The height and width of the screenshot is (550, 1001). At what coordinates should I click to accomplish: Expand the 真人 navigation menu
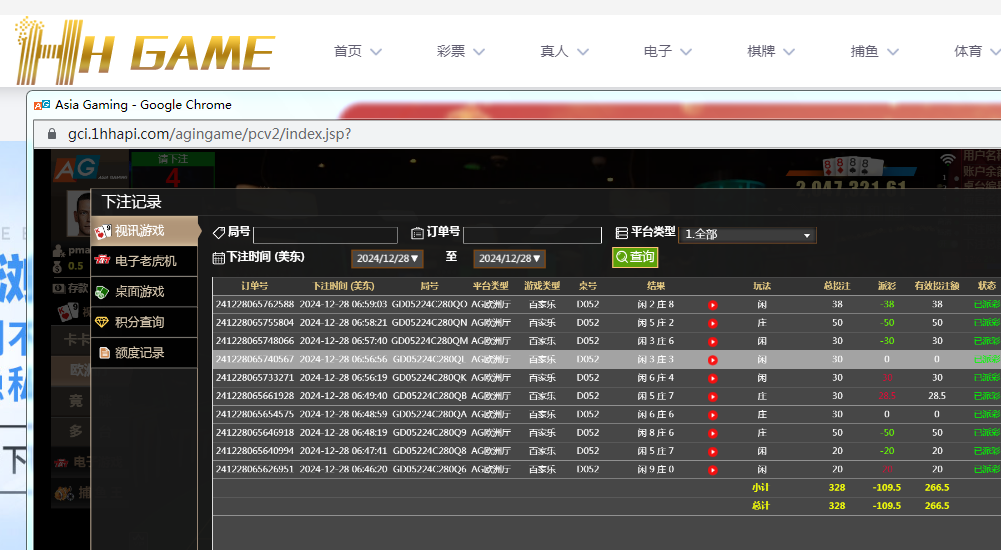[x=564, y=51]
